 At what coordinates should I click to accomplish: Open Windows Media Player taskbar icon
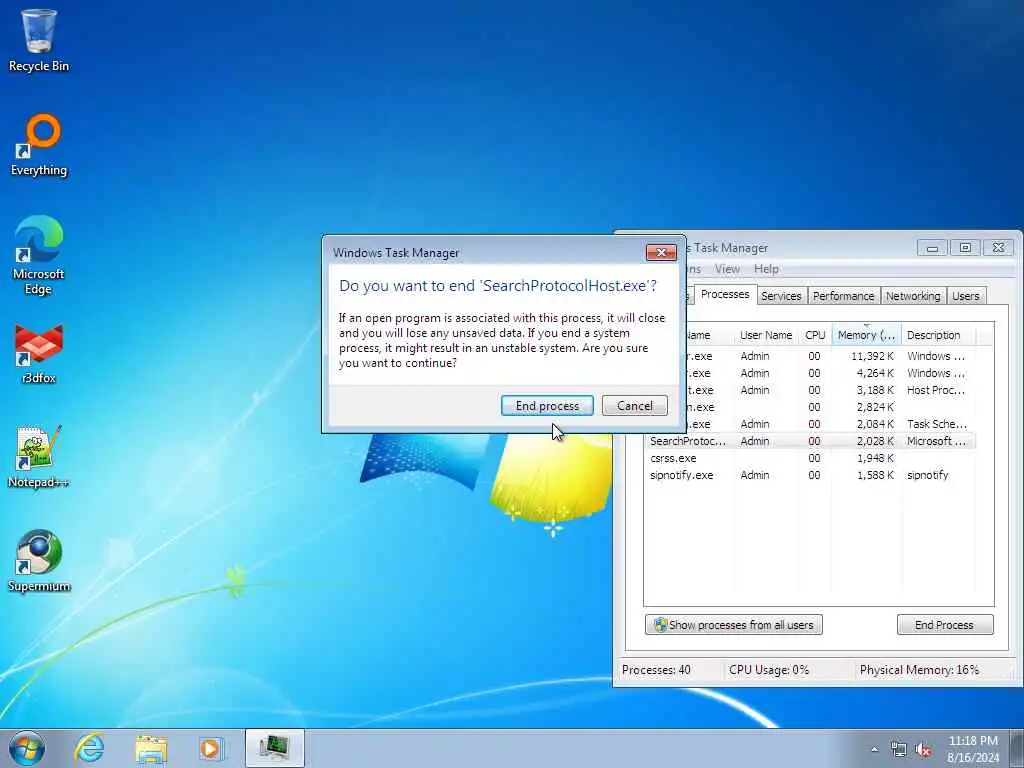coord(212,748)
